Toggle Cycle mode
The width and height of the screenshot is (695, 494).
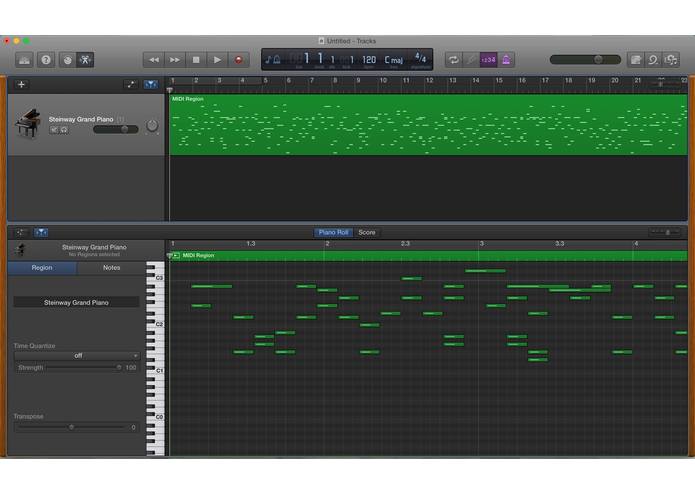point(453,60)
